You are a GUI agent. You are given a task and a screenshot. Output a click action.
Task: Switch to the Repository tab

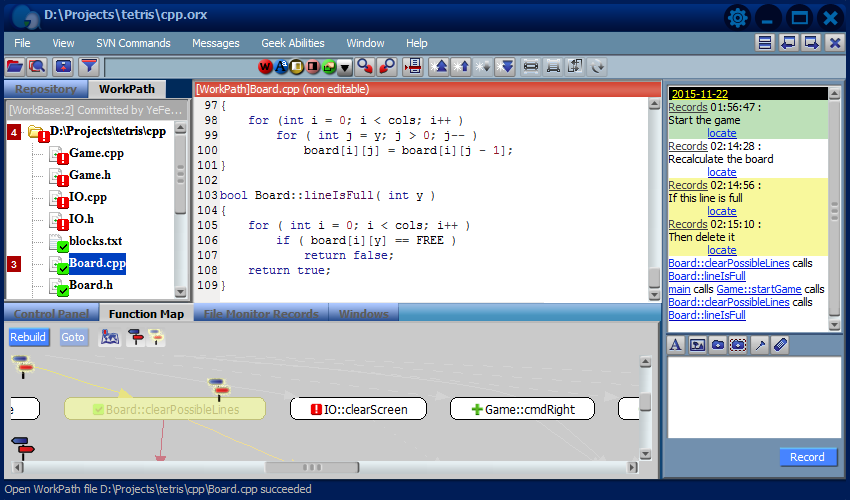(46, 89)
